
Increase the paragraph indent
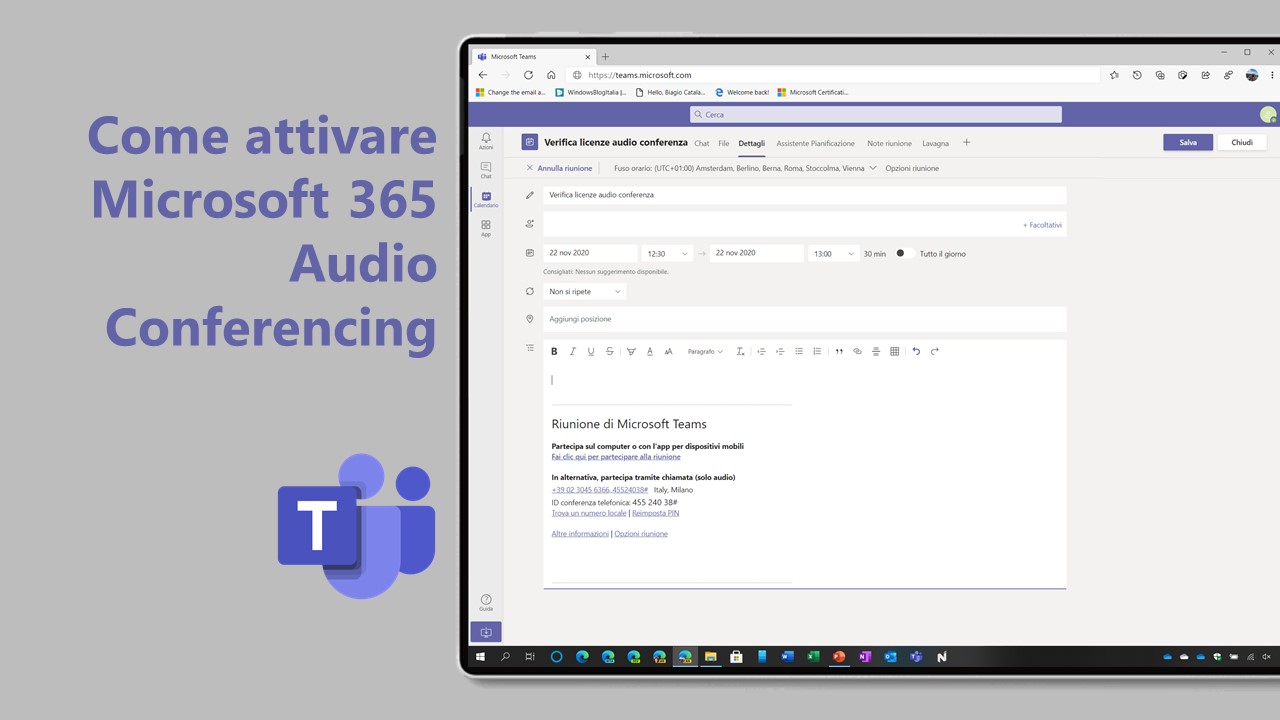click(x=780, y=351)
